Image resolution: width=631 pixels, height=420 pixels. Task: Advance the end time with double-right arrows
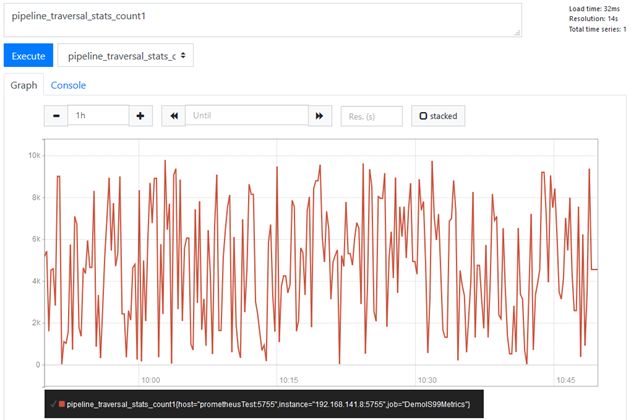tap(320, 116)
